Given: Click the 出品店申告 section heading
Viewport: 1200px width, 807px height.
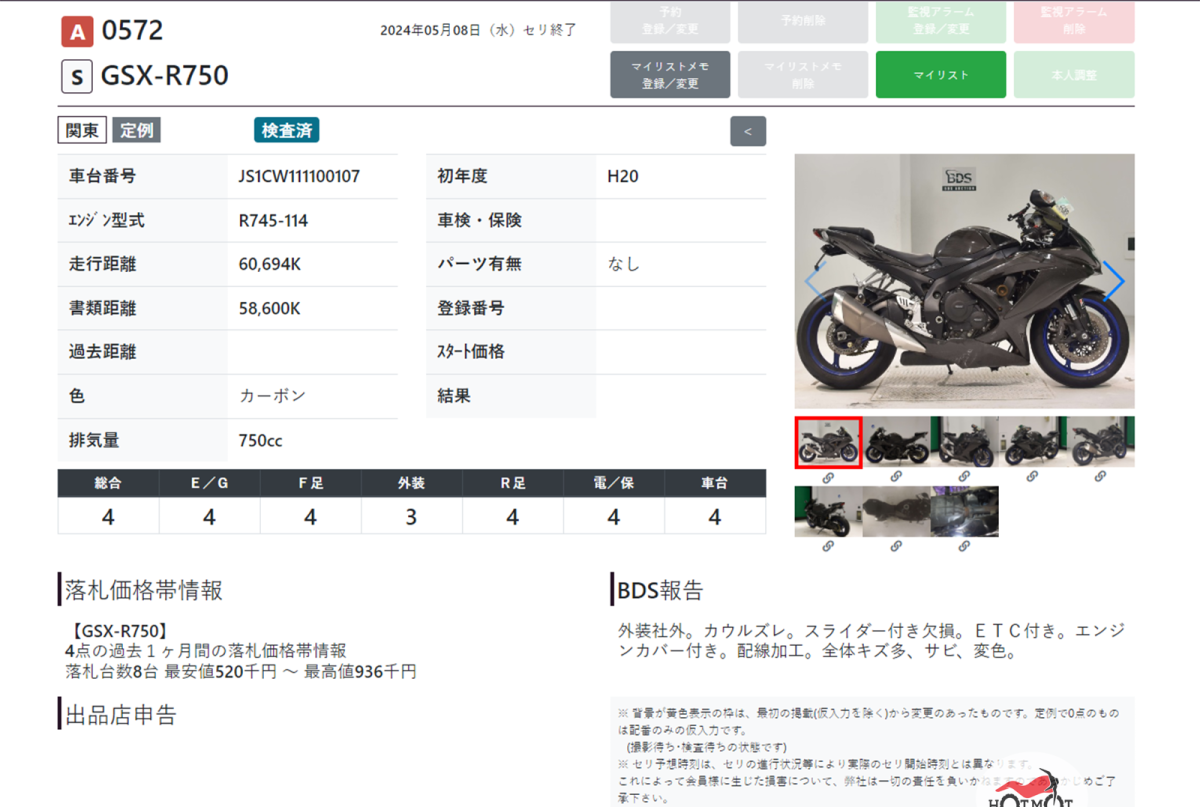Looking at the screenshot, I should [x=120, y=715].
